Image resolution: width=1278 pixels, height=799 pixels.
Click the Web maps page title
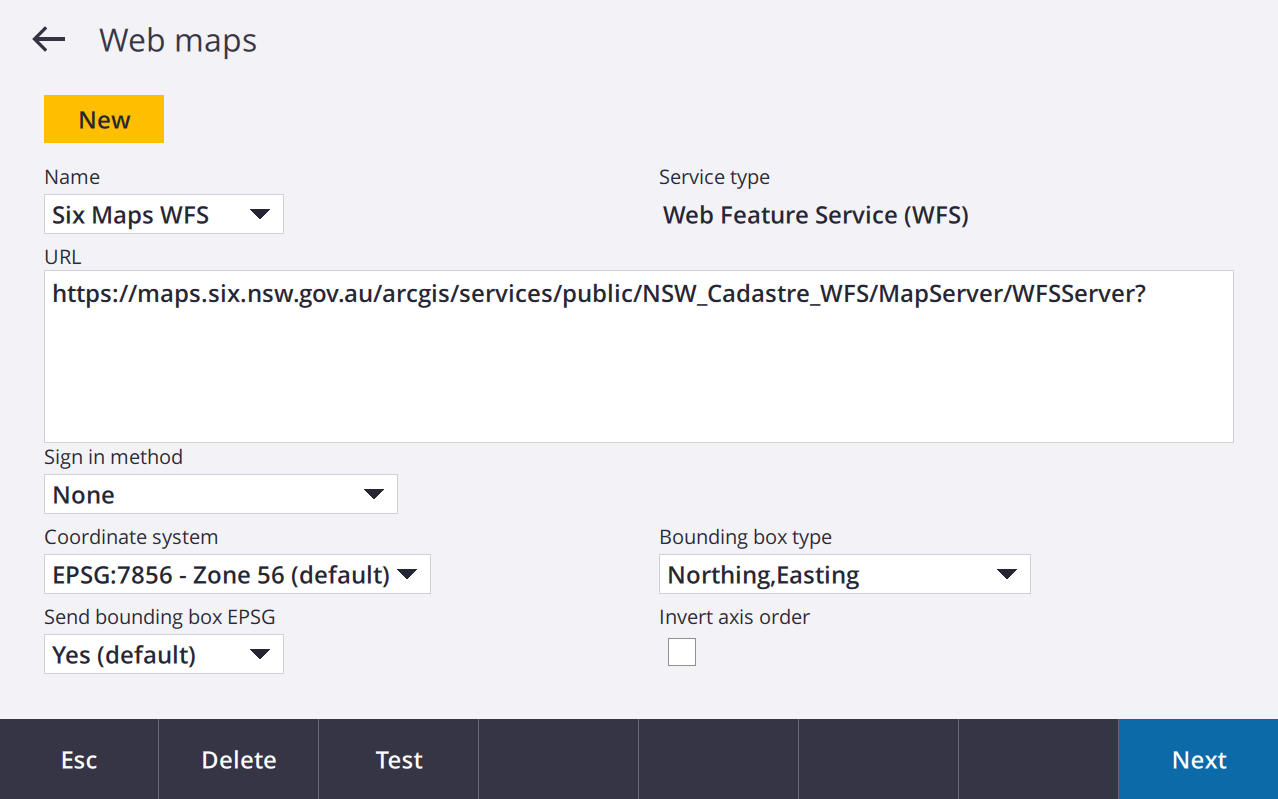(178, 40)
